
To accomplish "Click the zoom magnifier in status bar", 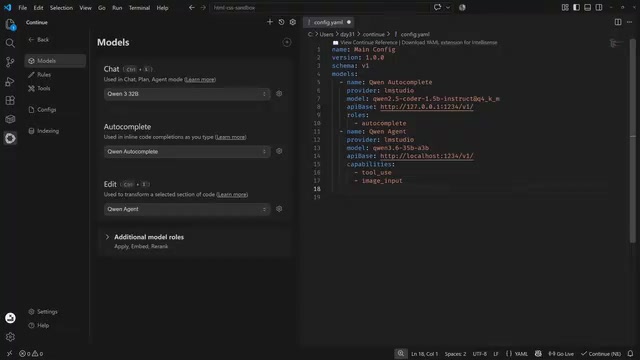I will [401, 353].
